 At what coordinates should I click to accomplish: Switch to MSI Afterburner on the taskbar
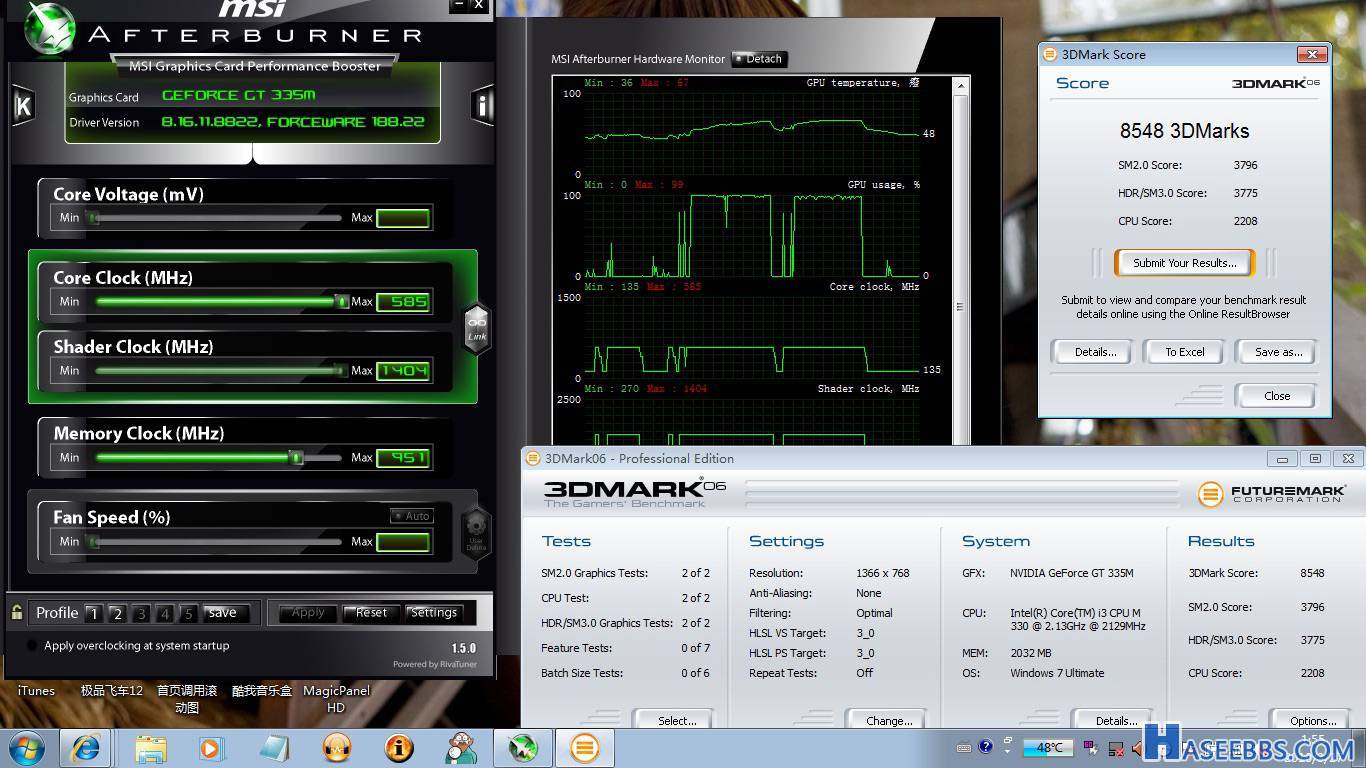point(522,748)
